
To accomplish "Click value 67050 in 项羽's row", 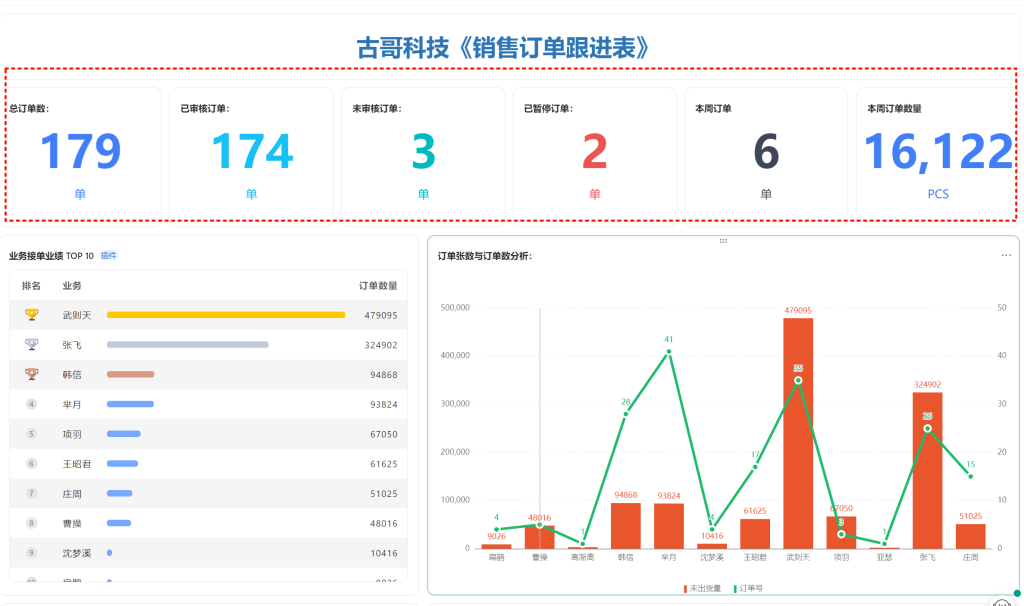I will click(384, 434).
